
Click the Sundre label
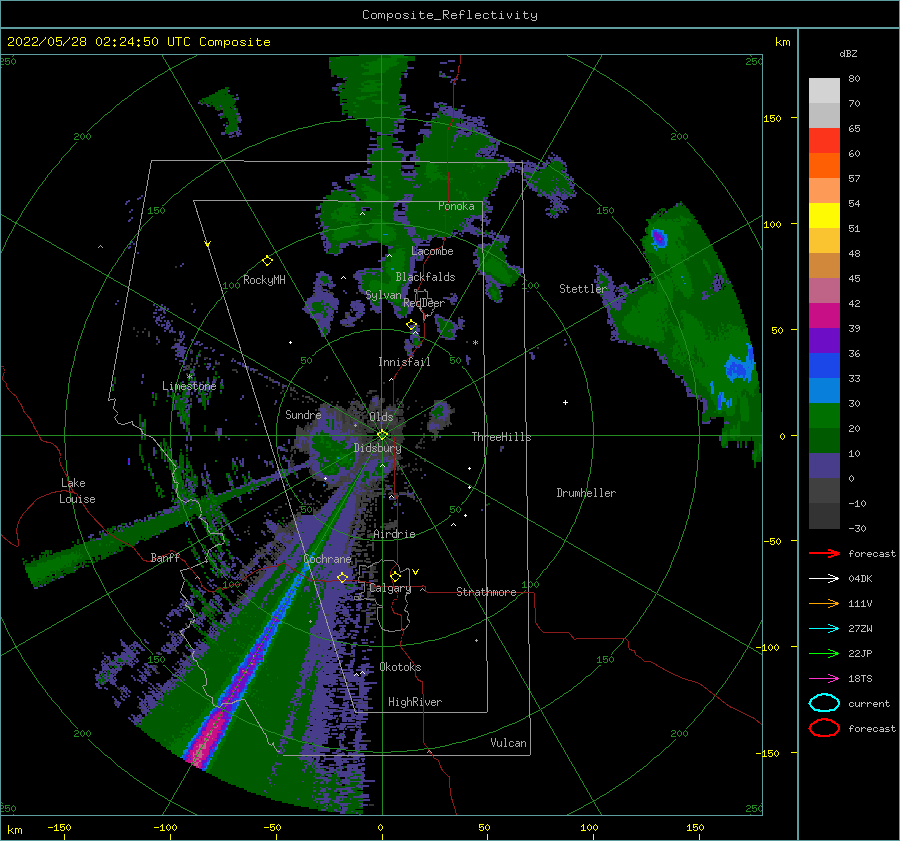[x=303, y=414]
